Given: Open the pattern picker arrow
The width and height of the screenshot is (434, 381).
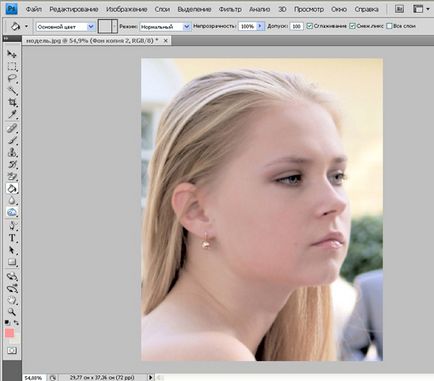Looking at the screenshot, I should [x=115, y=26].
